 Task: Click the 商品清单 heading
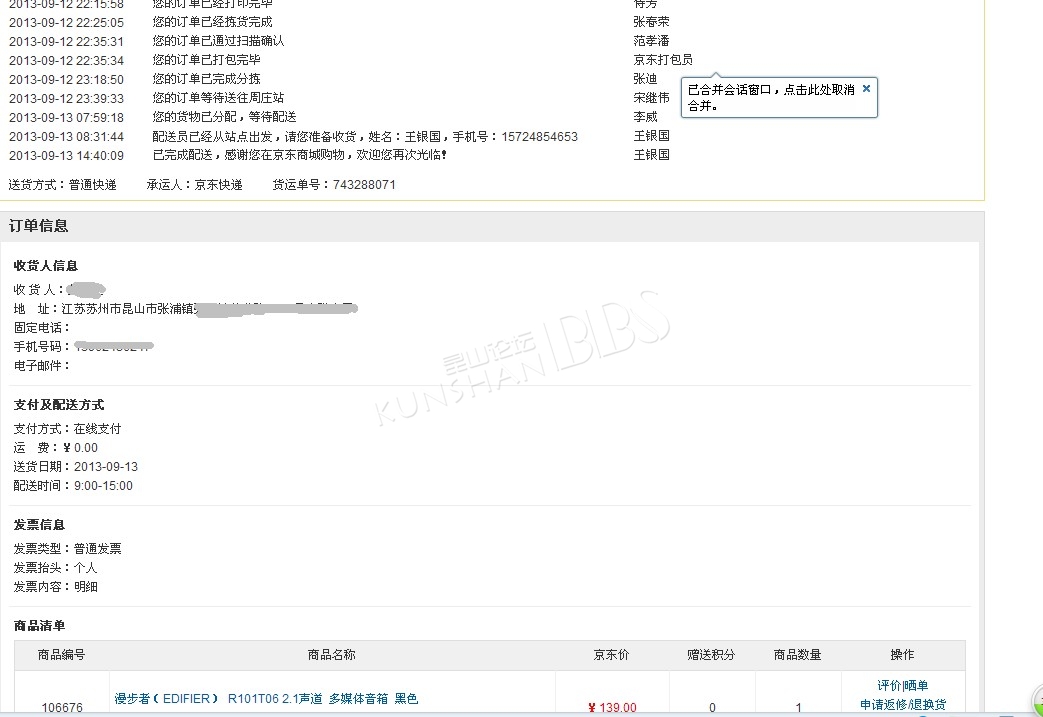[39, 625]
